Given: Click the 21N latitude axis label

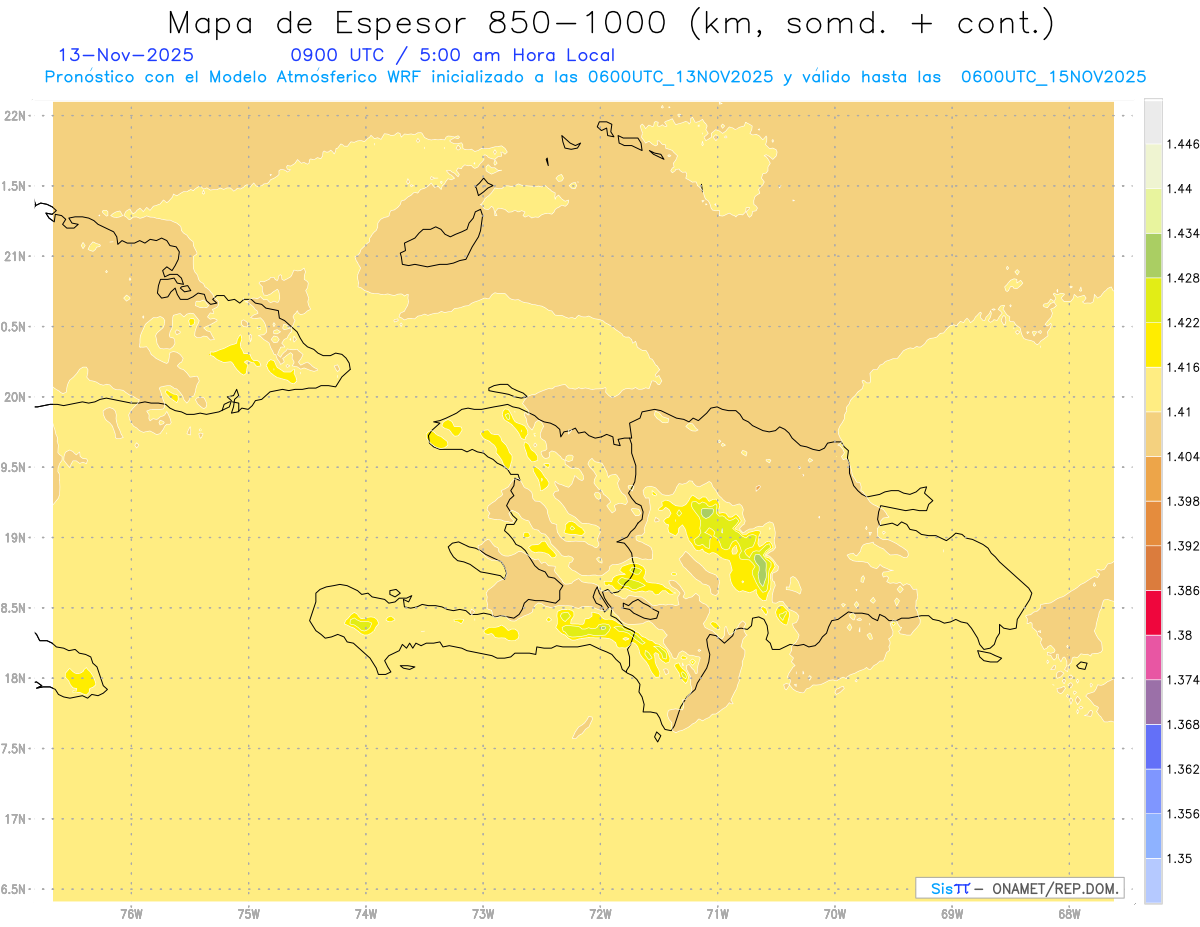Looking at the screenshot, I should (x=15, y=256).
